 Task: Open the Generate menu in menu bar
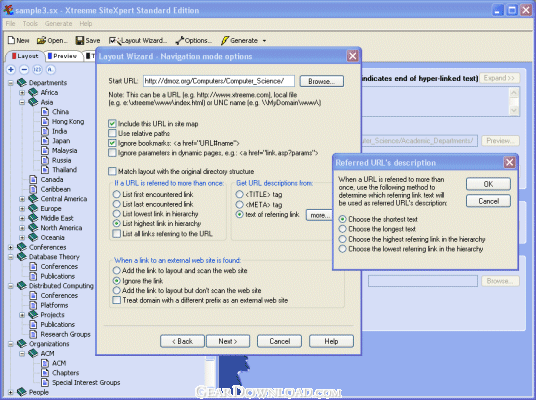[x=58, y=24]
